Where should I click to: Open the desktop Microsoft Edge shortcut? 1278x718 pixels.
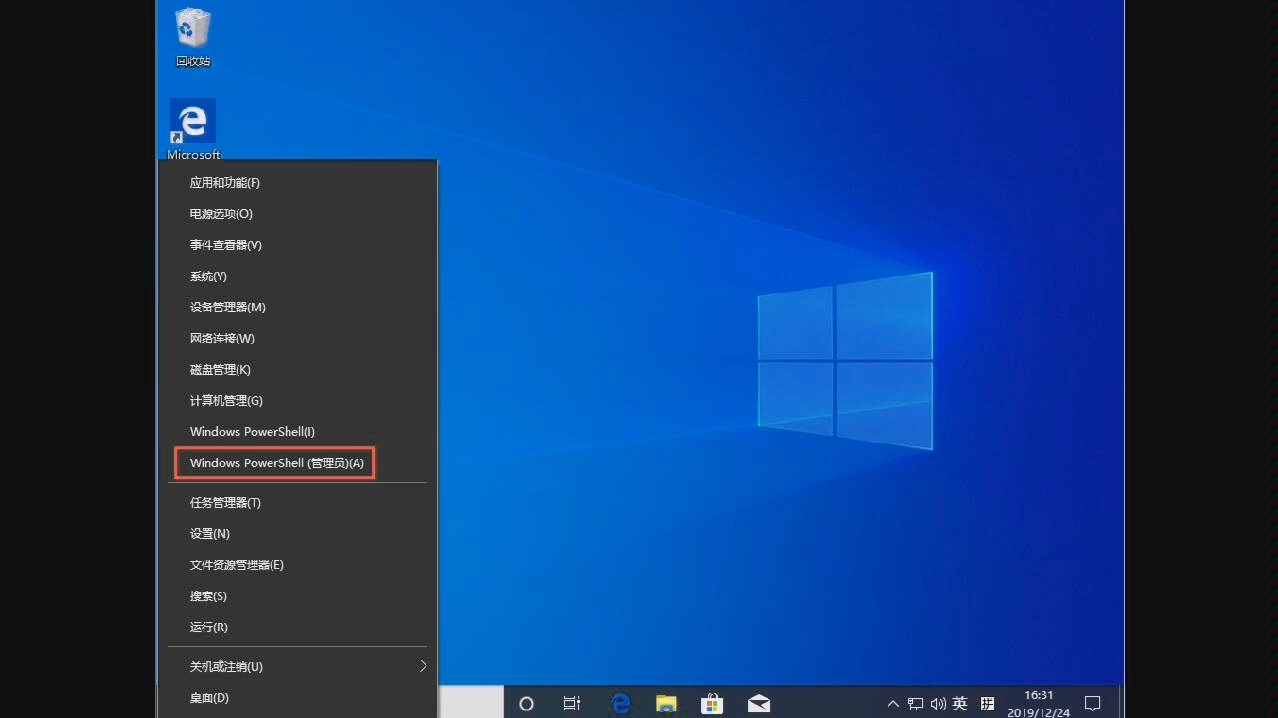pyautogui.click(x=192, y=120)
